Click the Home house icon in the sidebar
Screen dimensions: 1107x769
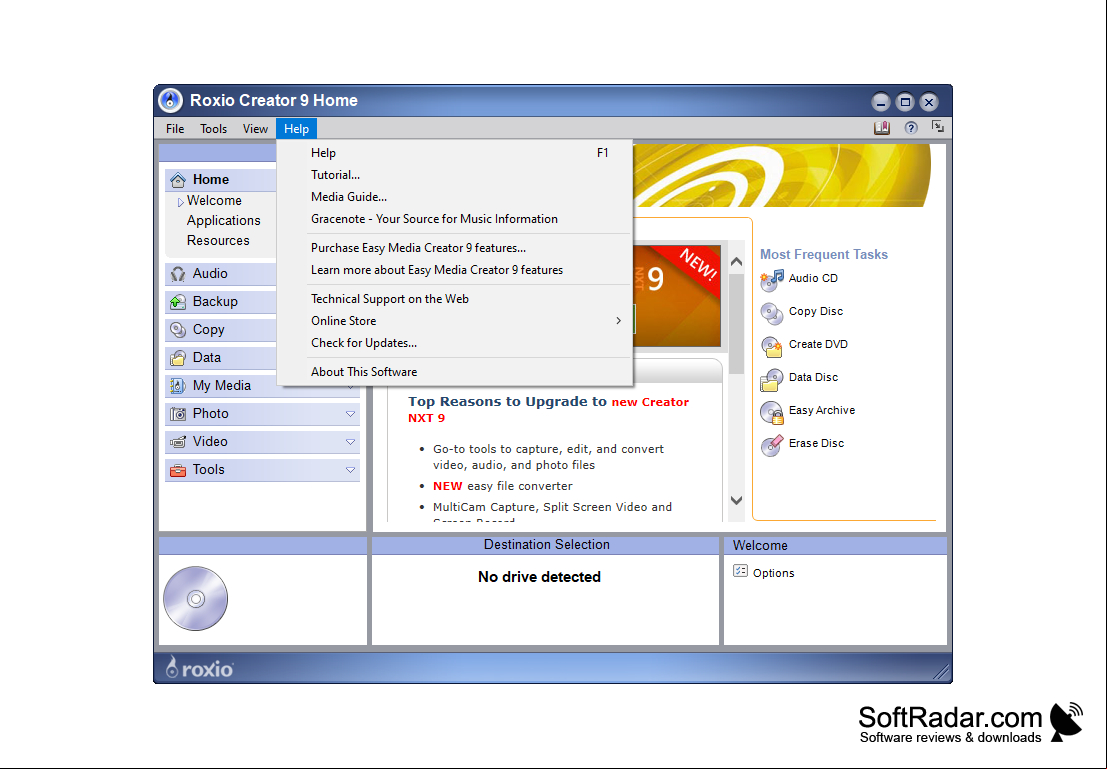(178, 179)
